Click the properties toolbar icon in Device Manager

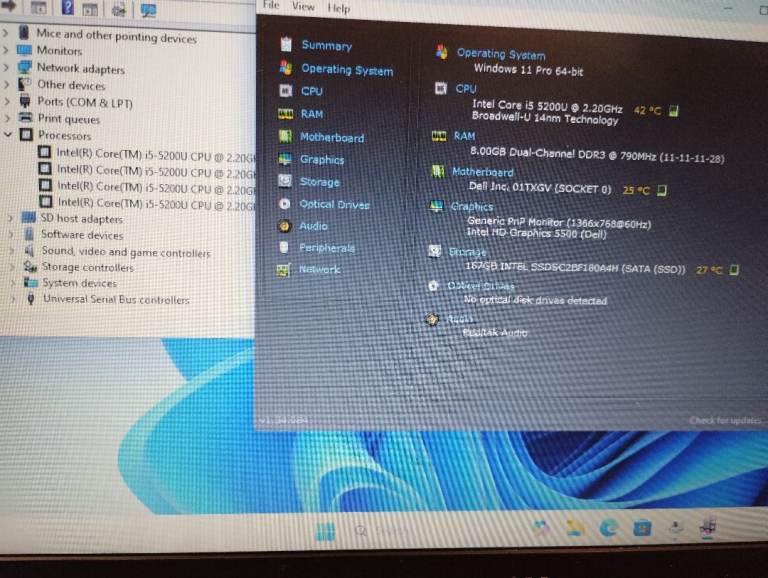(38, 7)
